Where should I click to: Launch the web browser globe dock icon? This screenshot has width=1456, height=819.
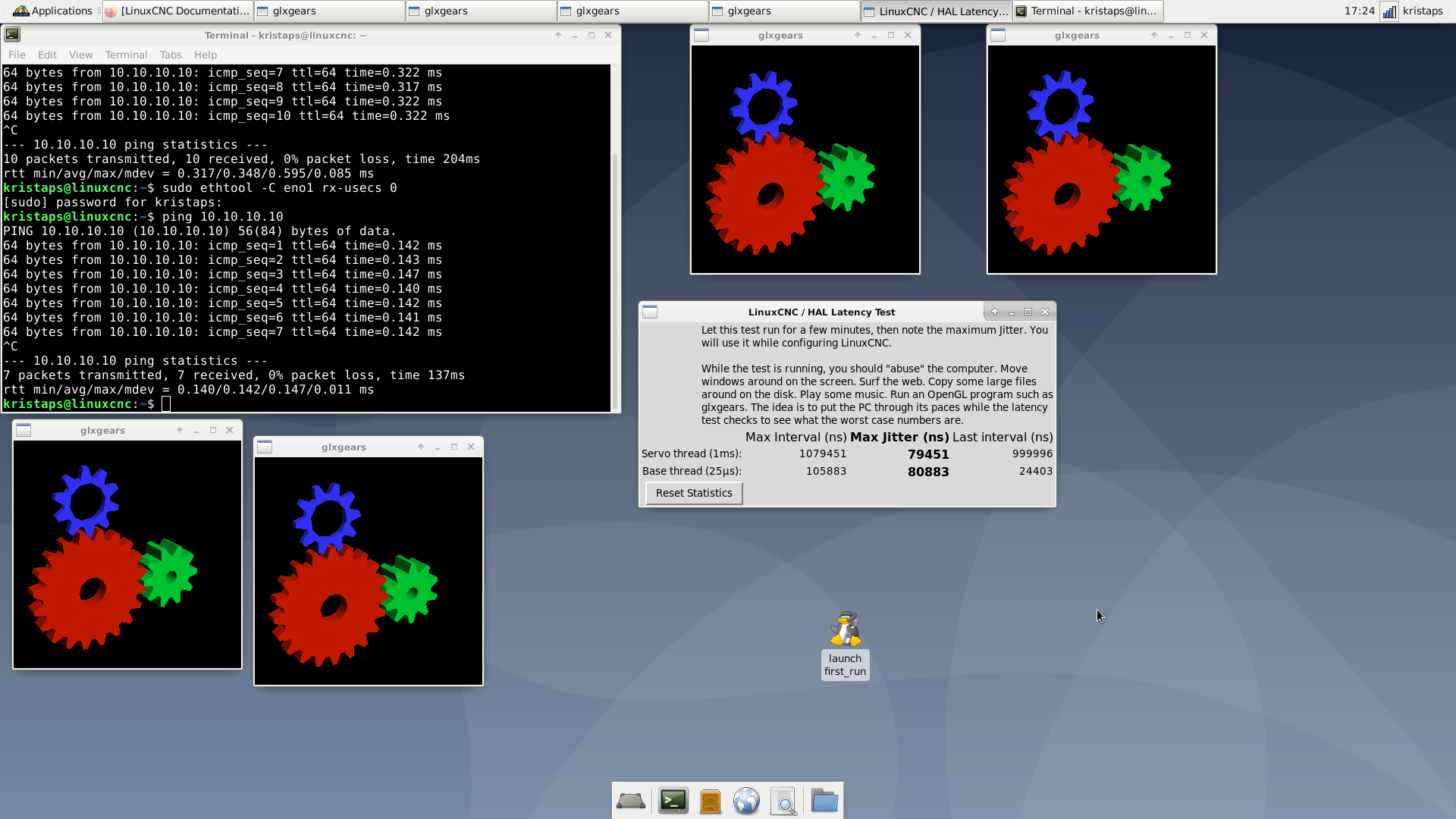[x=746, y=801]
